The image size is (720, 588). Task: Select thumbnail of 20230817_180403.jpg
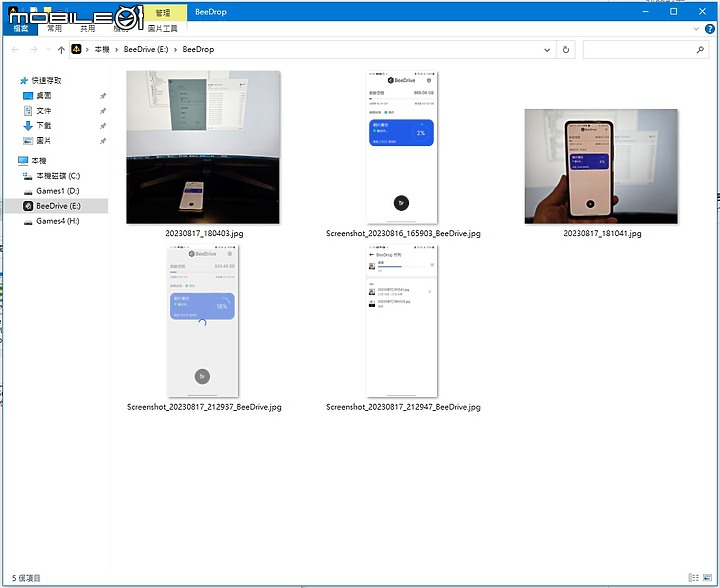[x=203, y=147]
